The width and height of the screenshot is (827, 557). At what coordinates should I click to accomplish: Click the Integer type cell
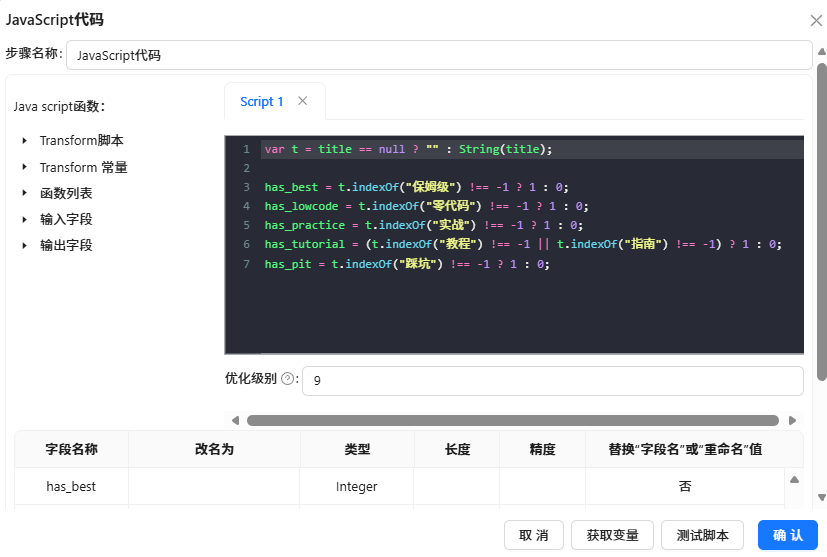(357, 486)
